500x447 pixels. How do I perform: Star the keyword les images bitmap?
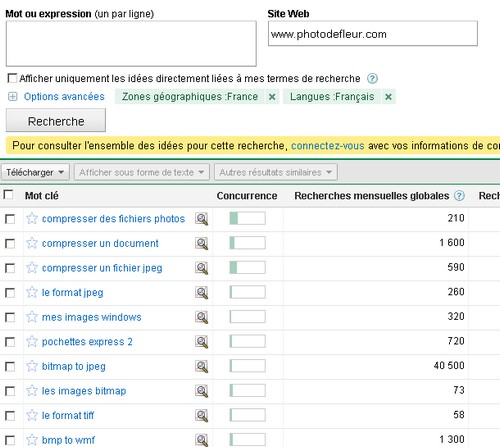click(x=32, y=391)
